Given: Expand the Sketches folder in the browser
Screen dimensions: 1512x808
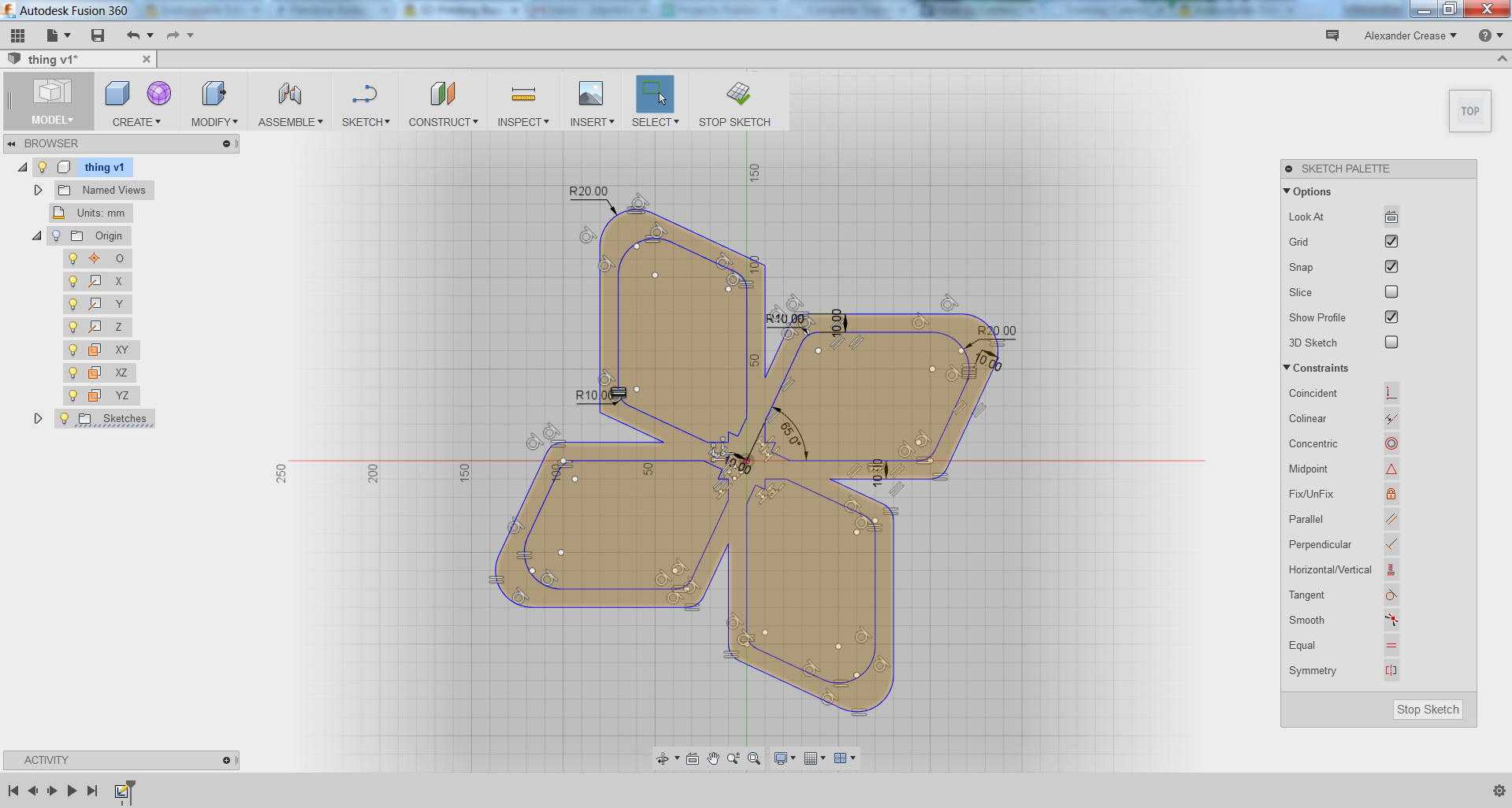Looking at the screenshot, I should click(x=37, y=418).
